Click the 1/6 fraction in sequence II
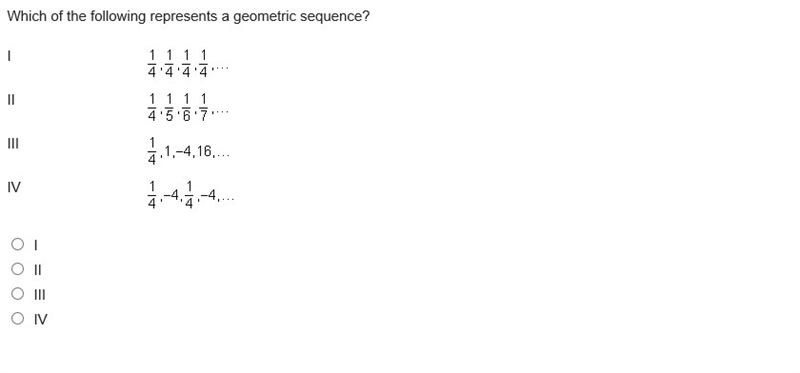Screen dimensions: 800x373 (x=186, y=108)
